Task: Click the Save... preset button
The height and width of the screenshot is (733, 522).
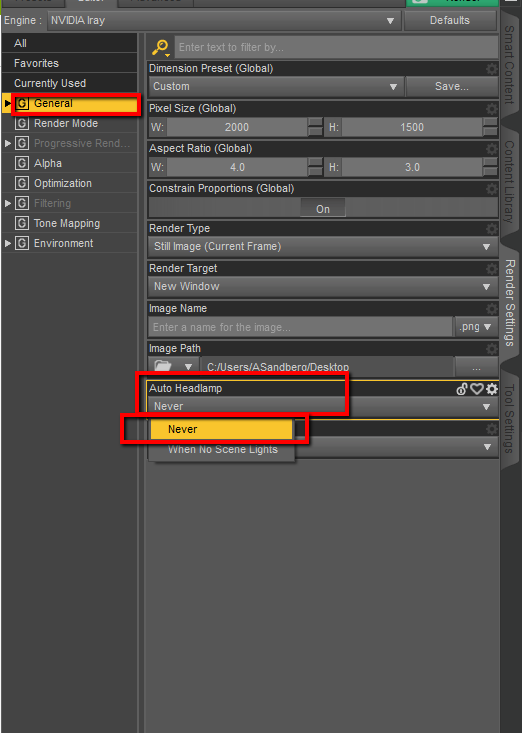Action: click(x=451, y=86)
